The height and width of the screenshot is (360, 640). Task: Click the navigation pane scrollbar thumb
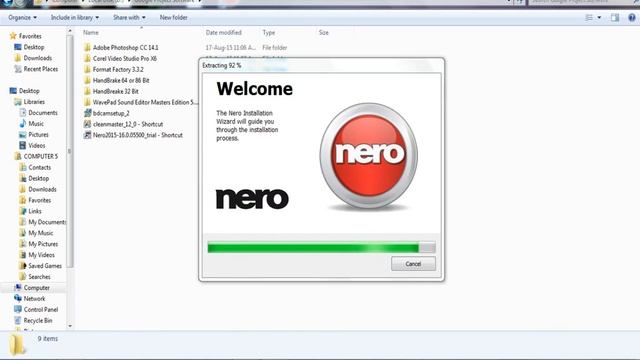70,151
